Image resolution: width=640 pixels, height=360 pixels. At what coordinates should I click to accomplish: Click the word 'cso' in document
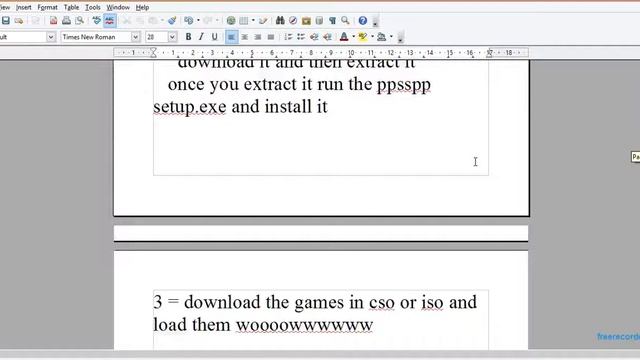(382, 302)
